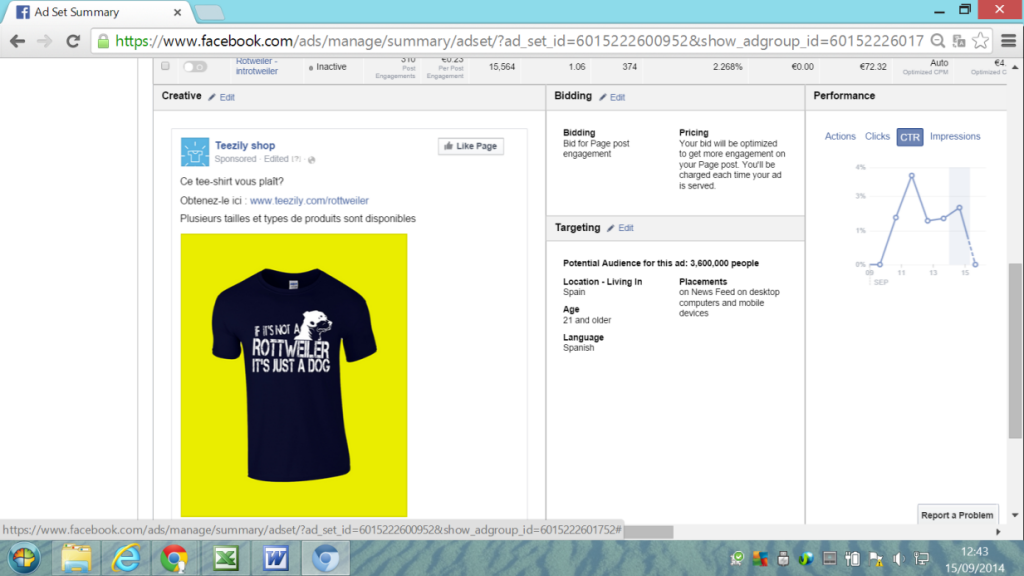
Task: Click the pencil icon beside Bidding
Action: tap(603, 97)
